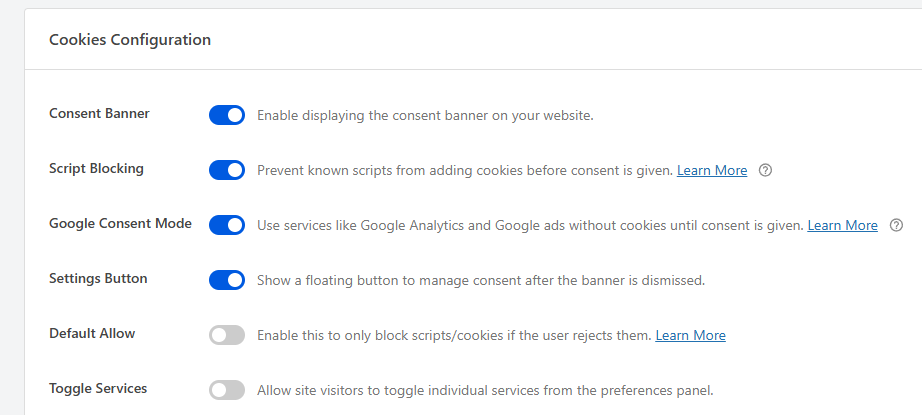Click the Default Allow label
This screenshot has width=922, height=415.
[x=92, y=333]
